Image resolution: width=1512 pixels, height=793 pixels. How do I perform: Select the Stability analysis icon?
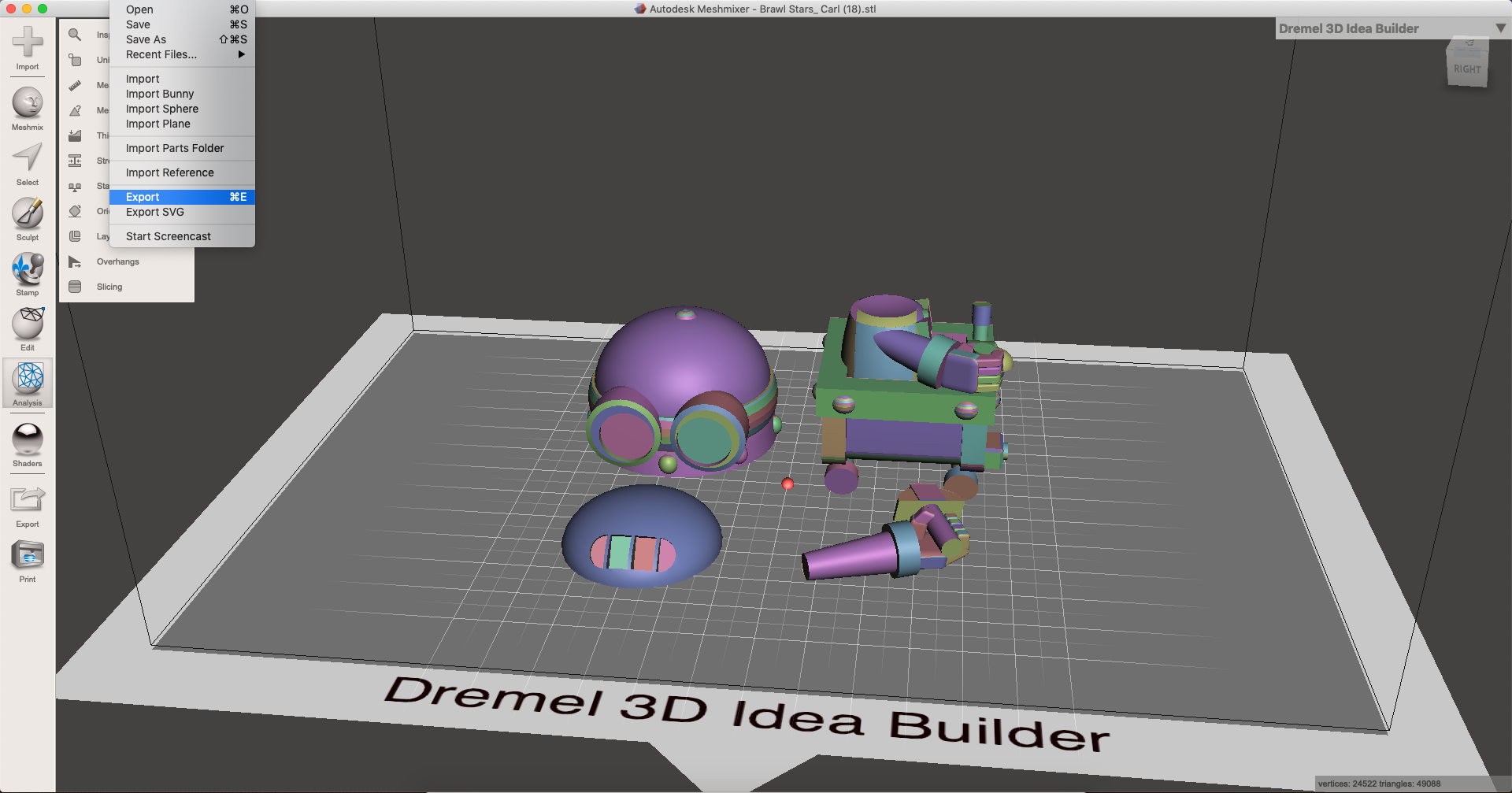tap(75, 186)
